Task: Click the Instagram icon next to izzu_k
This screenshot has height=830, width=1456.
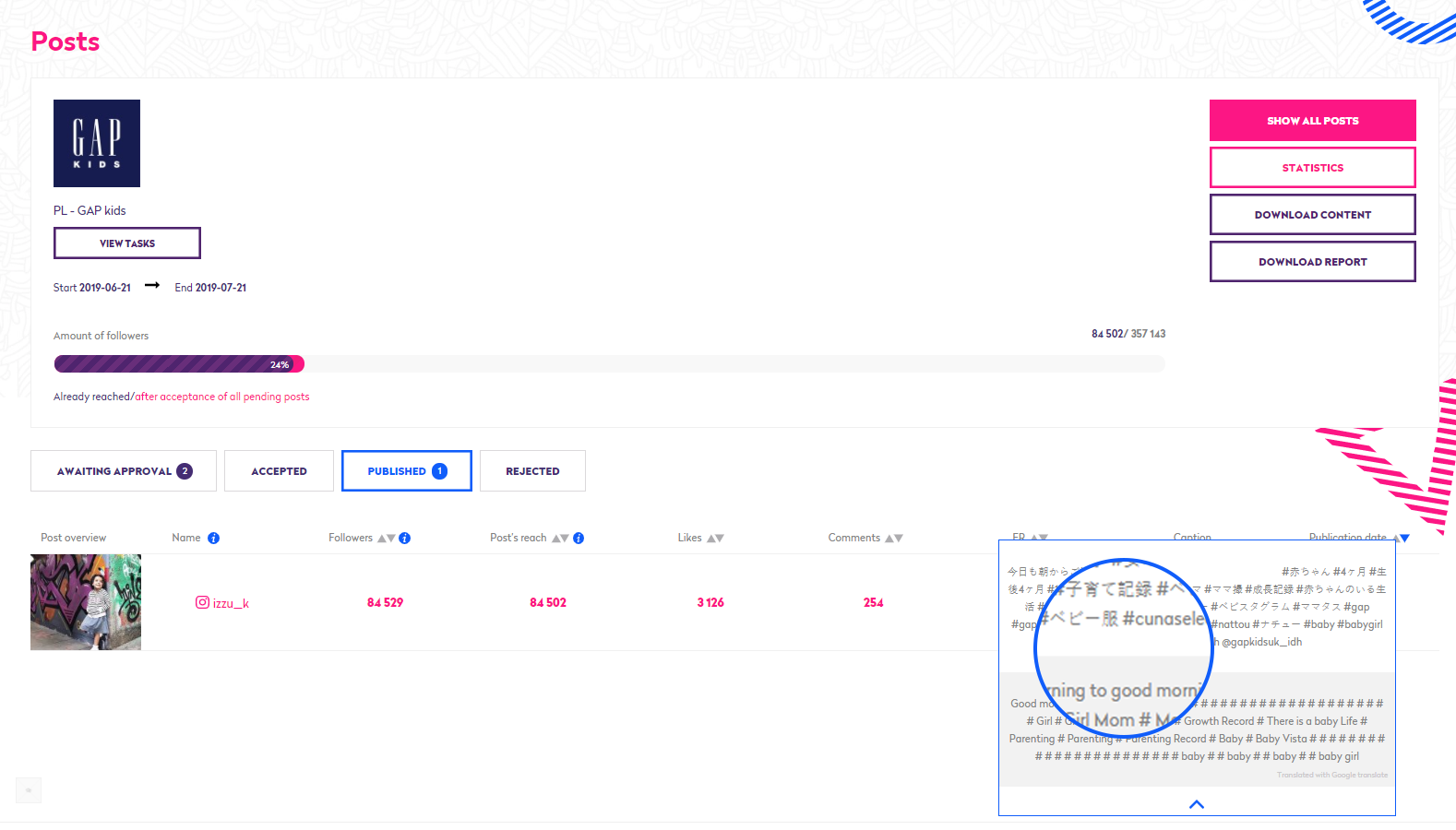Action: [202, 602]
